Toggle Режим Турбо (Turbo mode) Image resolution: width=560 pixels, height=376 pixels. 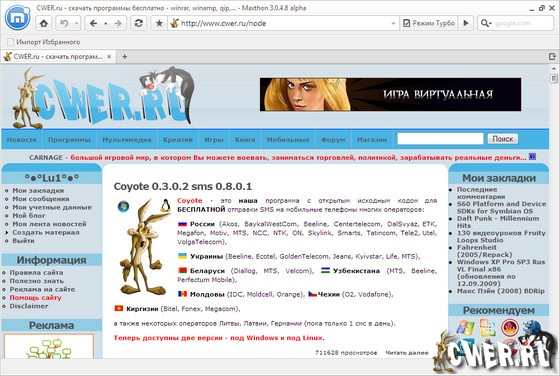point(429,23)
